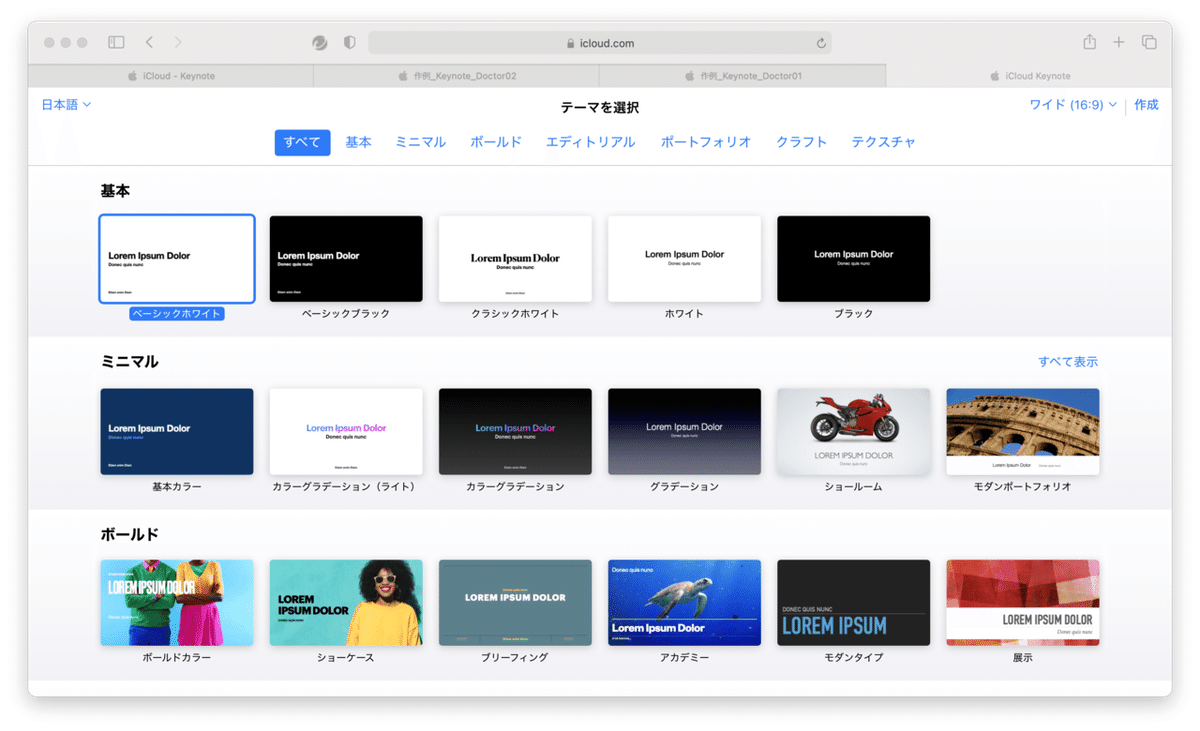The image size is (1200, 731).
Task: Select the iCloud Keynote tab
Action: tap(1029, 76)
